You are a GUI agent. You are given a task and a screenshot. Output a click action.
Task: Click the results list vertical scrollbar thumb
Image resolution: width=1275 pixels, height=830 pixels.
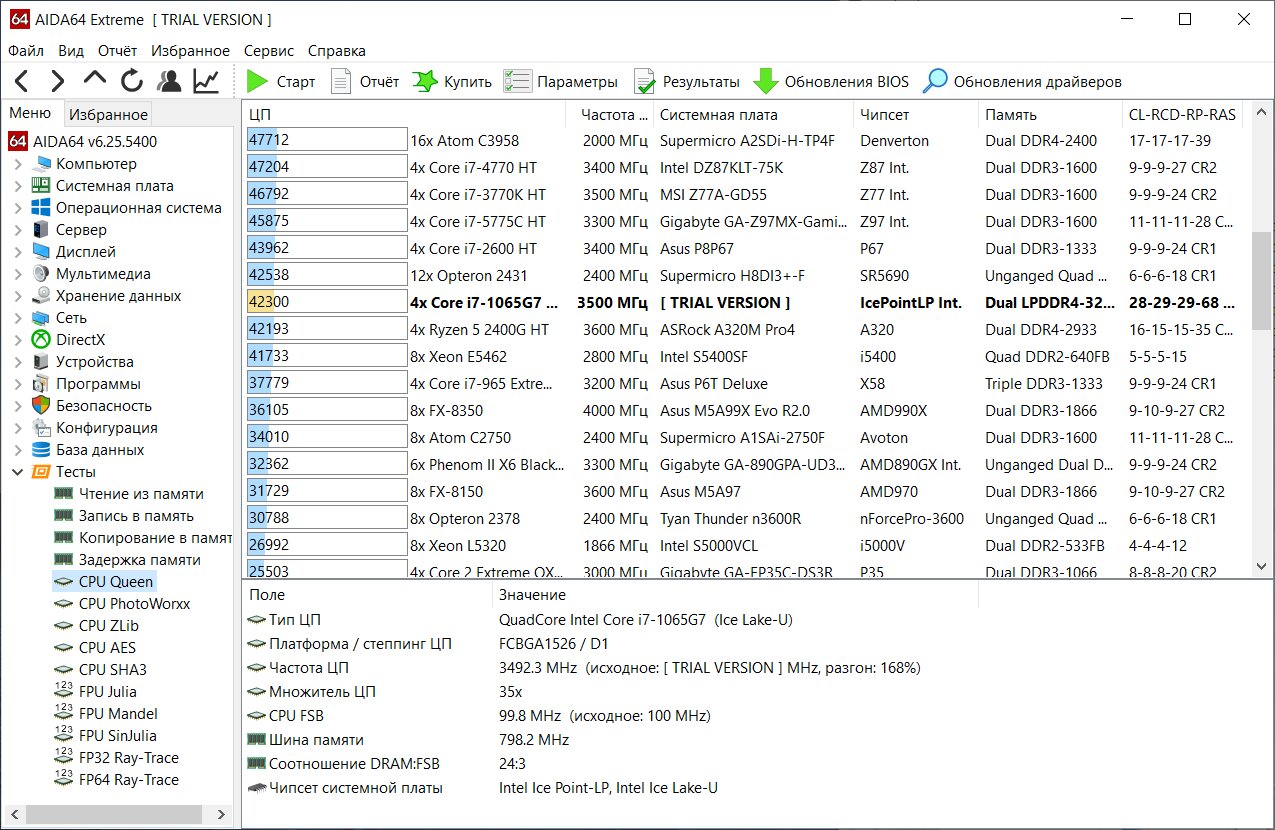click(x=1262, y=281)
